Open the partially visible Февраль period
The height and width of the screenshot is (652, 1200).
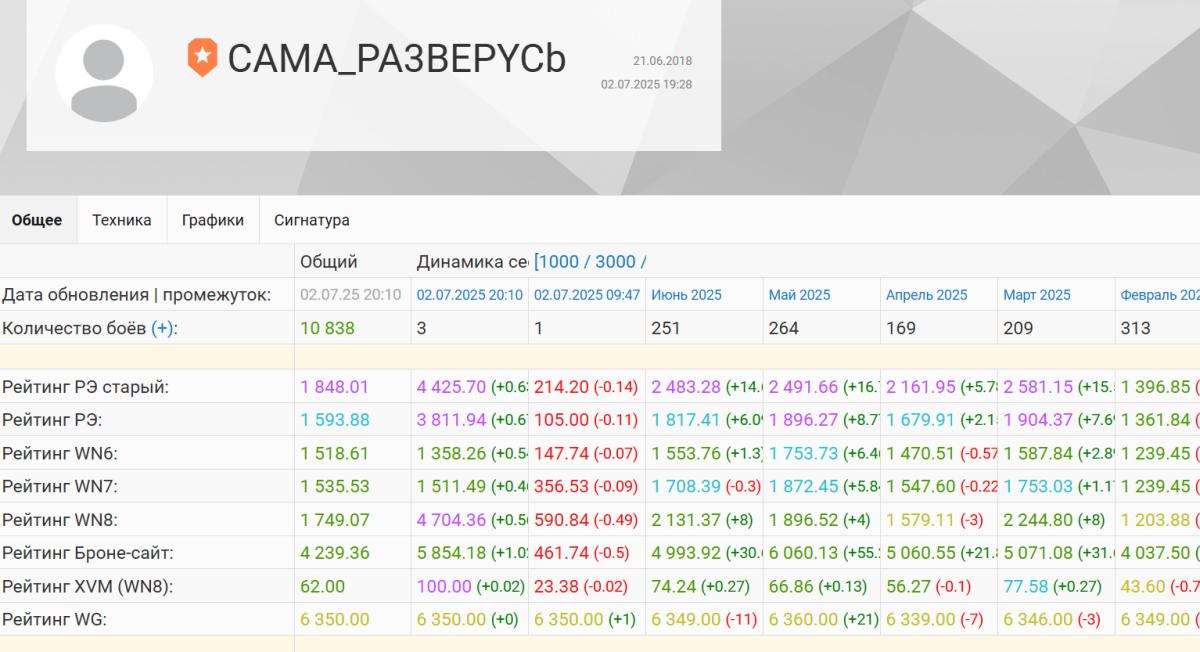point(1159,295)
